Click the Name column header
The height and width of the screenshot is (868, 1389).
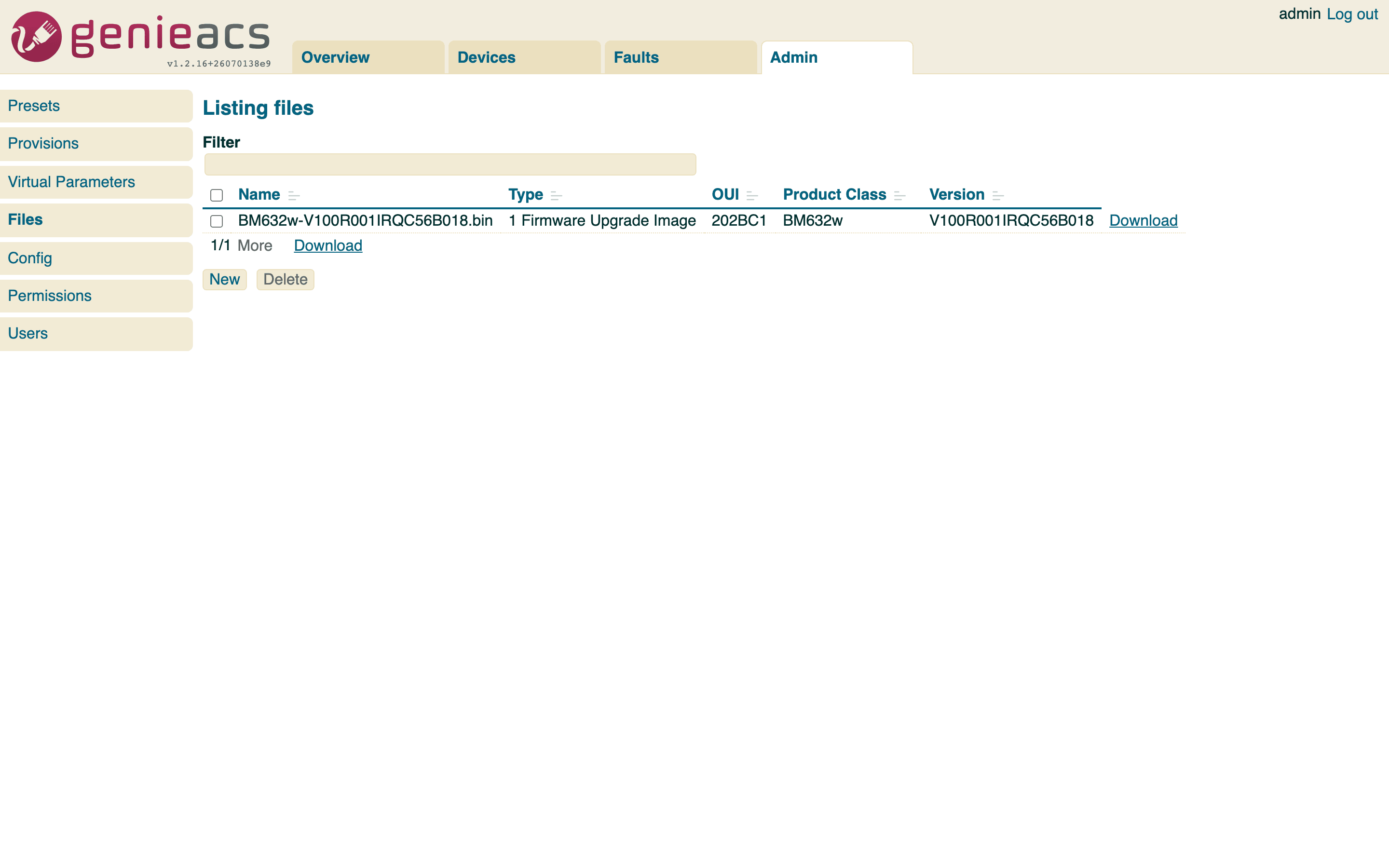259,195
